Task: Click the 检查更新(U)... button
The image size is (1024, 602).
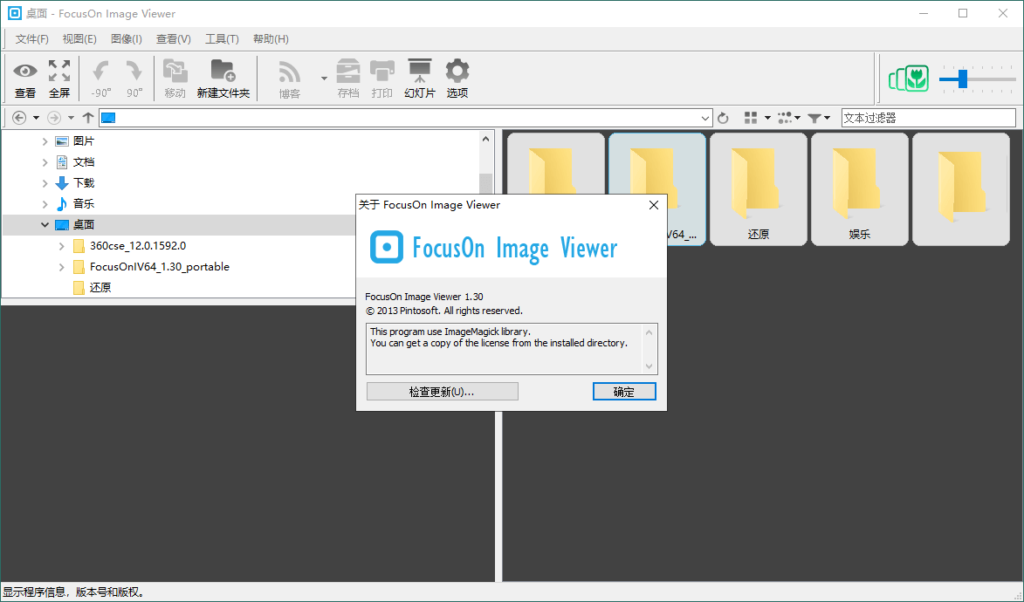Action: point(442,392)
